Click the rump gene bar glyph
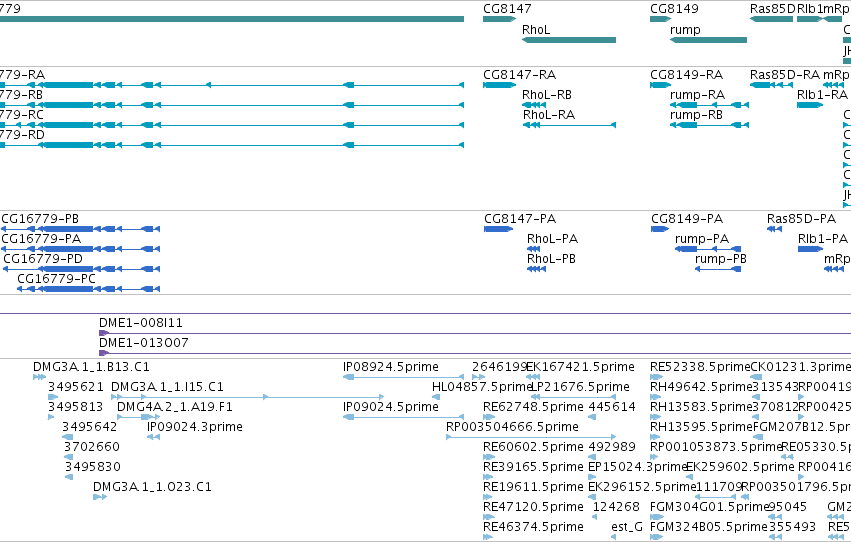 coord(708,40)
